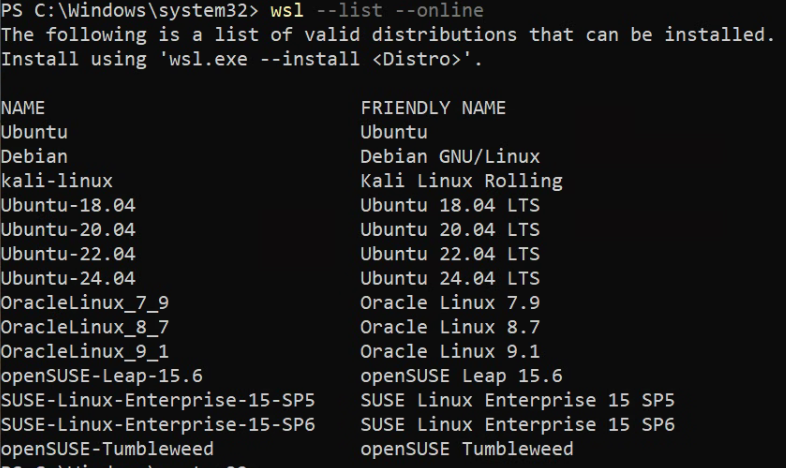Click the NAME column header

[23, 108]
